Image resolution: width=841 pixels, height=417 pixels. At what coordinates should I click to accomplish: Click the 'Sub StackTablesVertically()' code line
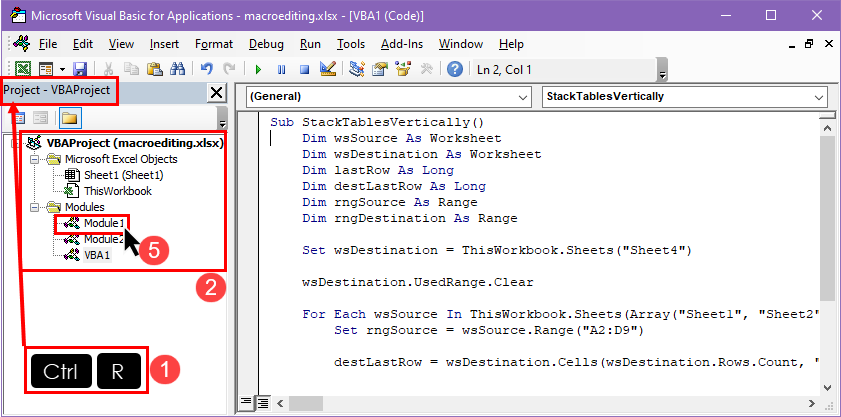377,122
